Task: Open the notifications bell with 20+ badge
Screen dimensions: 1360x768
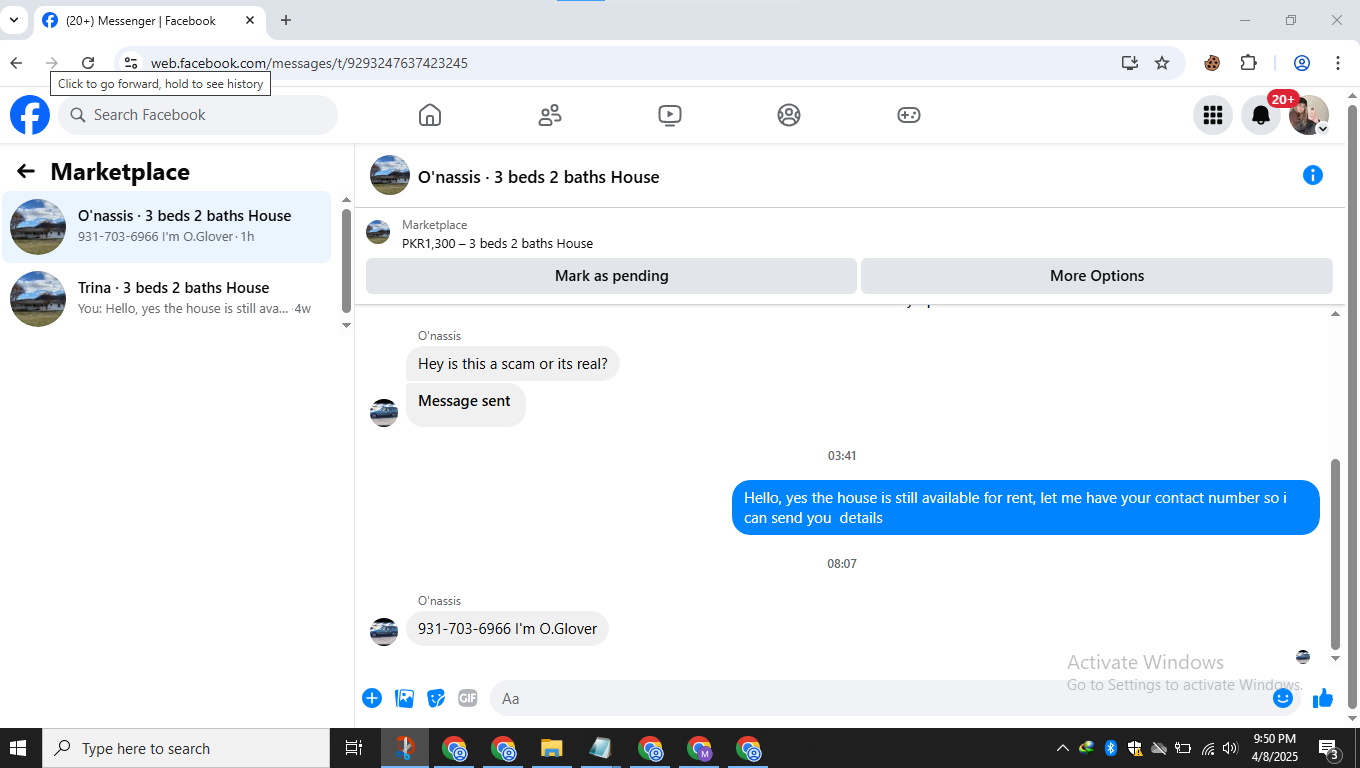Action: pyautogui.click(x=1261, y=115)
